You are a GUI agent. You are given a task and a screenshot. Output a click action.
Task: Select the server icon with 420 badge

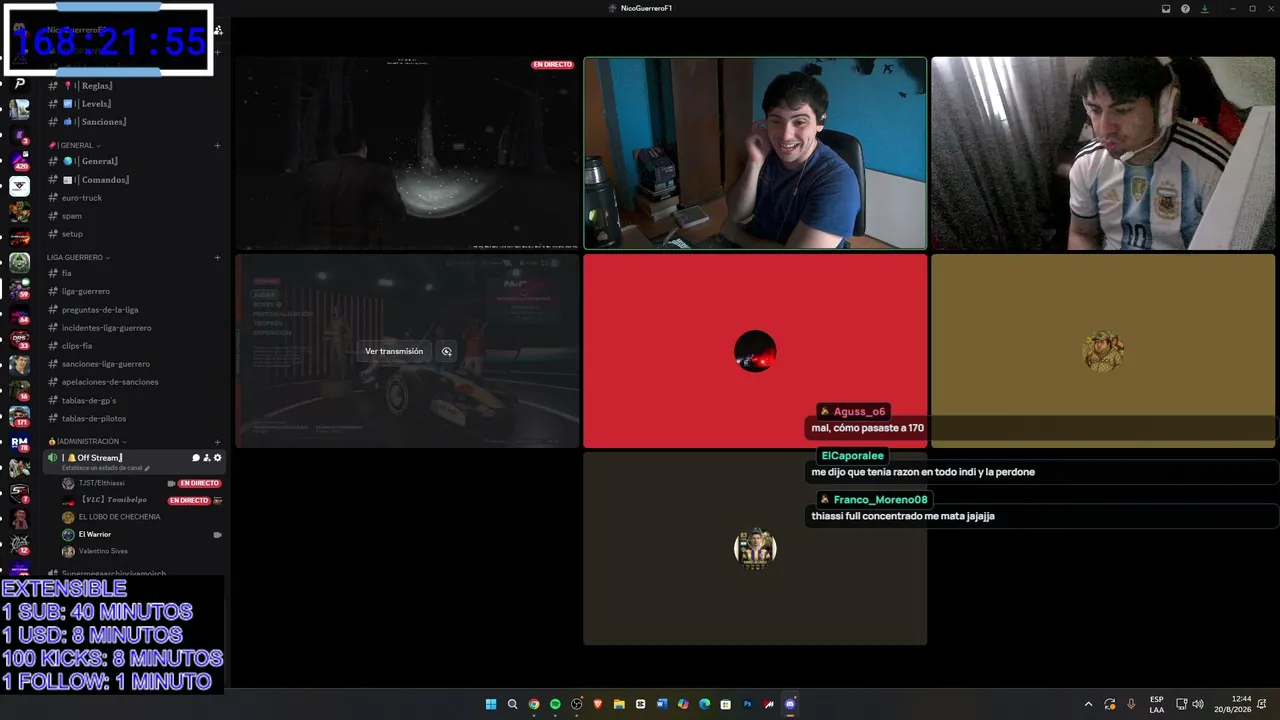(19, 161)
